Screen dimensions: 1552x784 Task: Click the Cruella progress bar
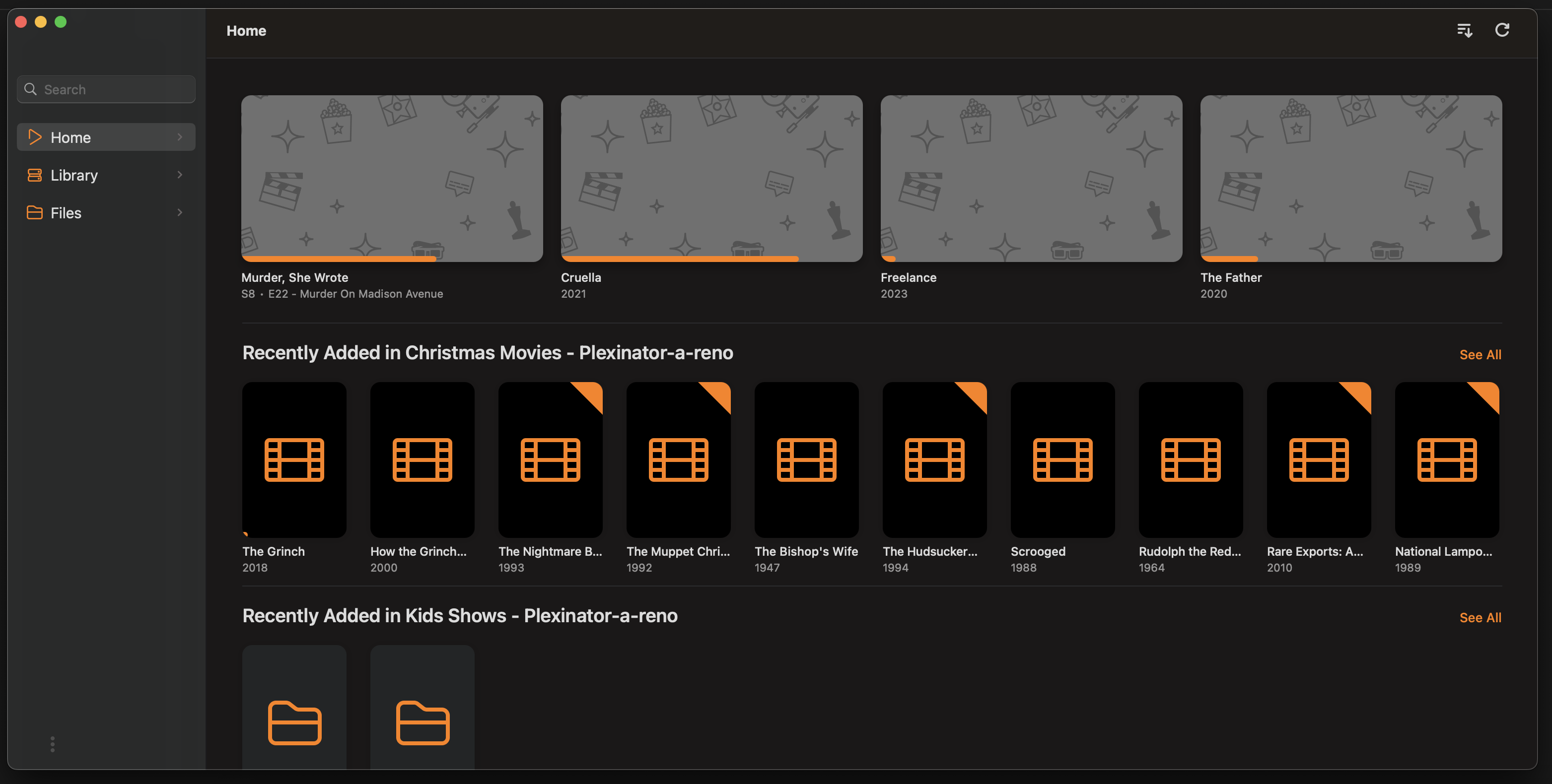point(679,259)
